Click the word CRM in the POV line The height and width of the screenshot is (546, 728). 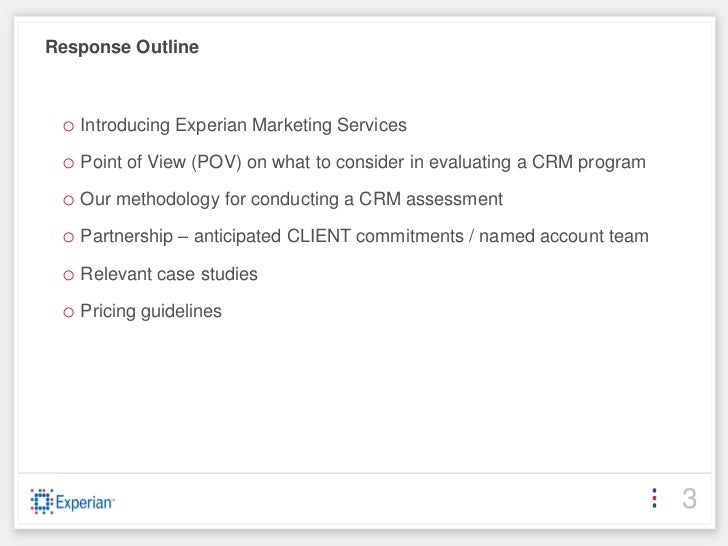pyautogui.click(x=552, y=162)
